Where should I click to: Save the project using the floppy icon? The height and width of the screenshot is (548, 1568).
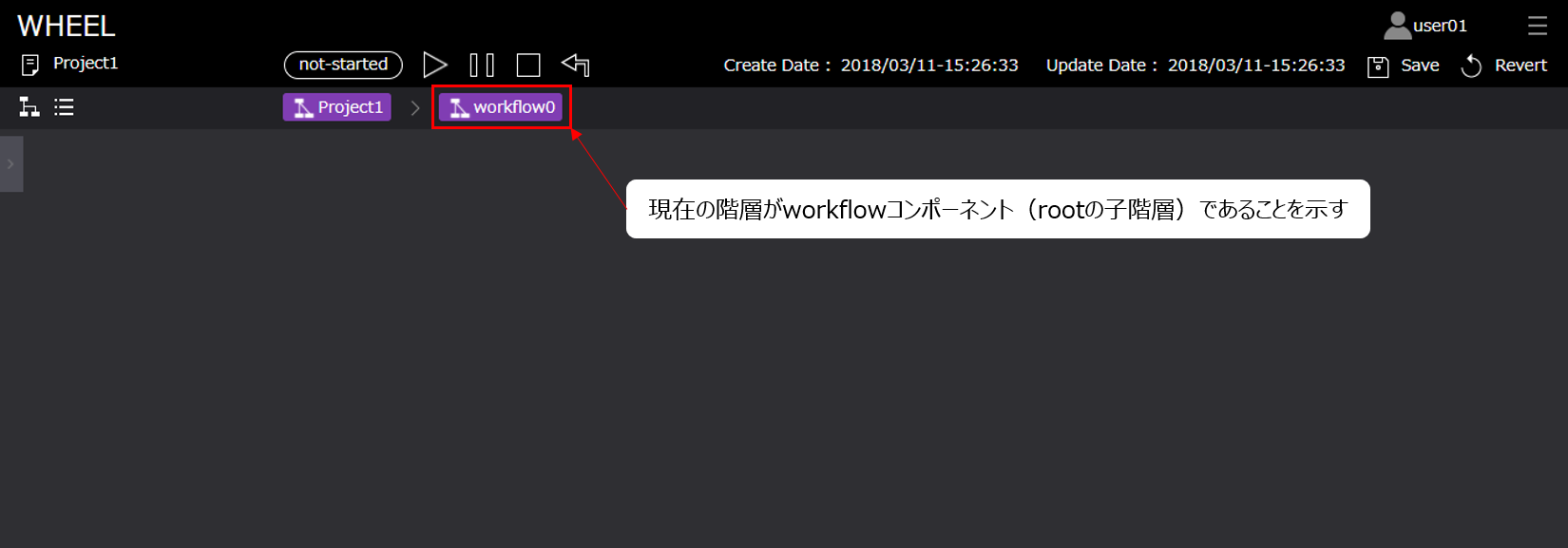point(1378,66)
